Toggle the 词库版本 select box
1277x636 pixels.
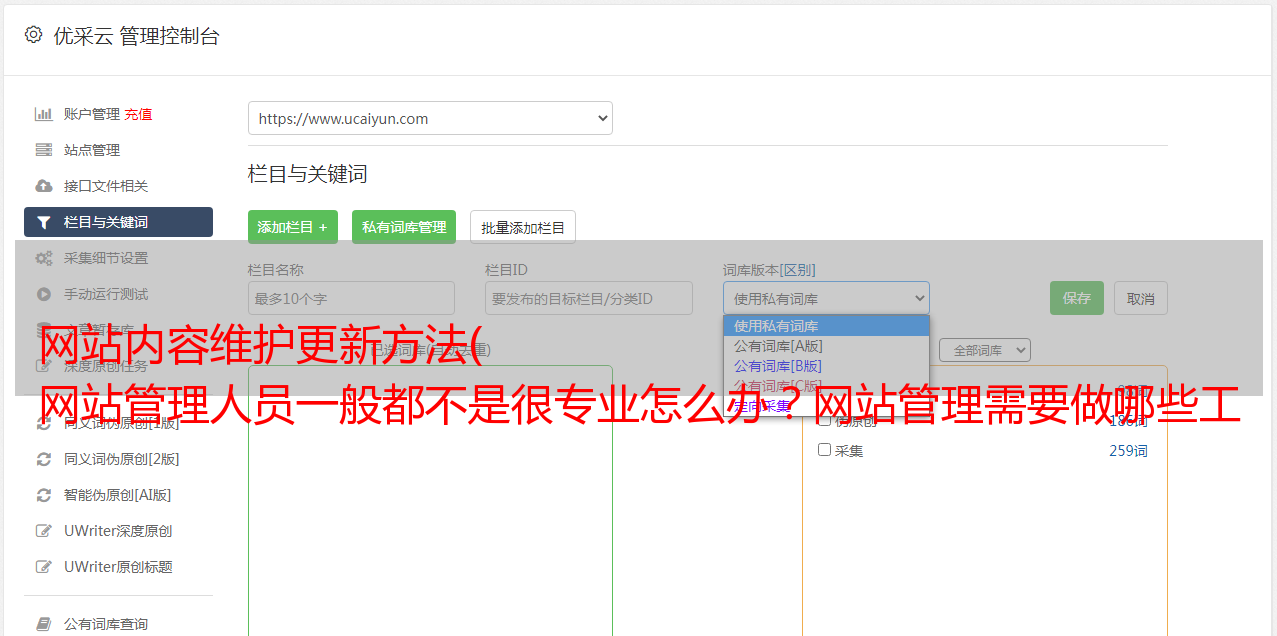point(826,298)
